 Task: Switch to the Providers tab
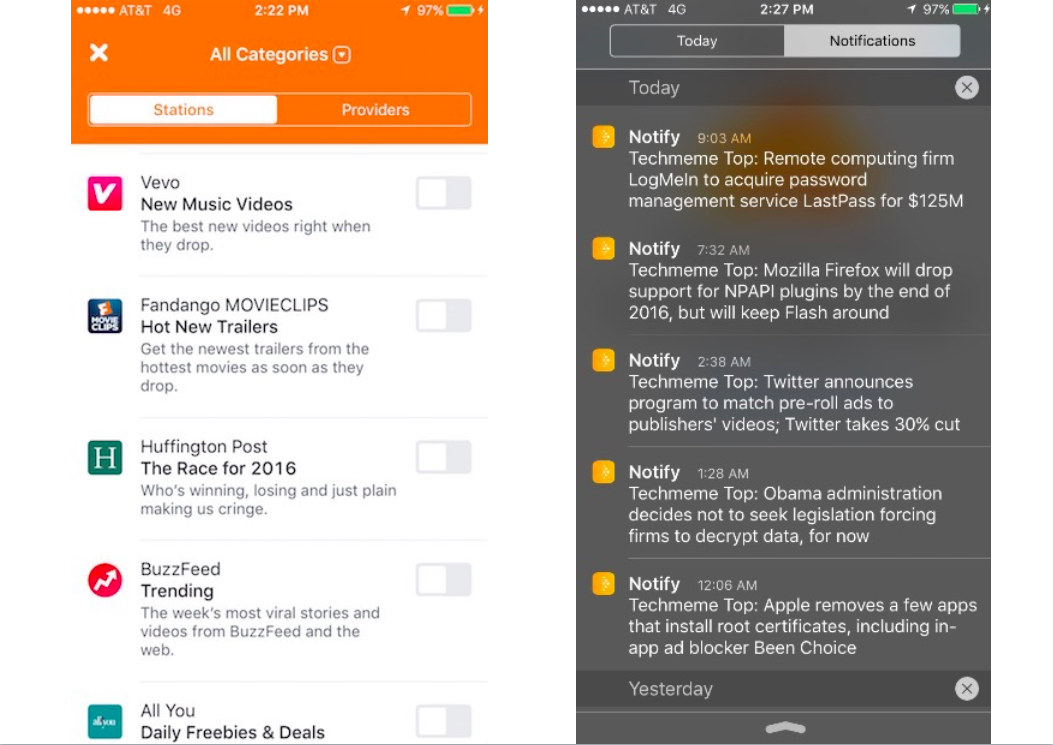coord(374,108)
